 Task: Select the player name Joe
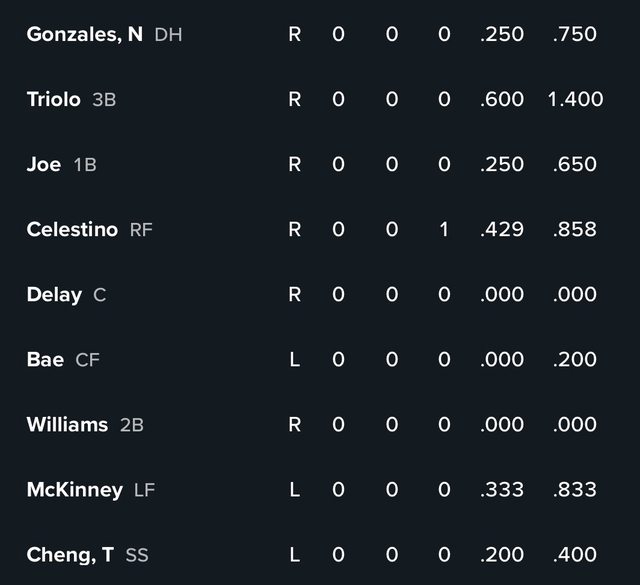point(44,165)
